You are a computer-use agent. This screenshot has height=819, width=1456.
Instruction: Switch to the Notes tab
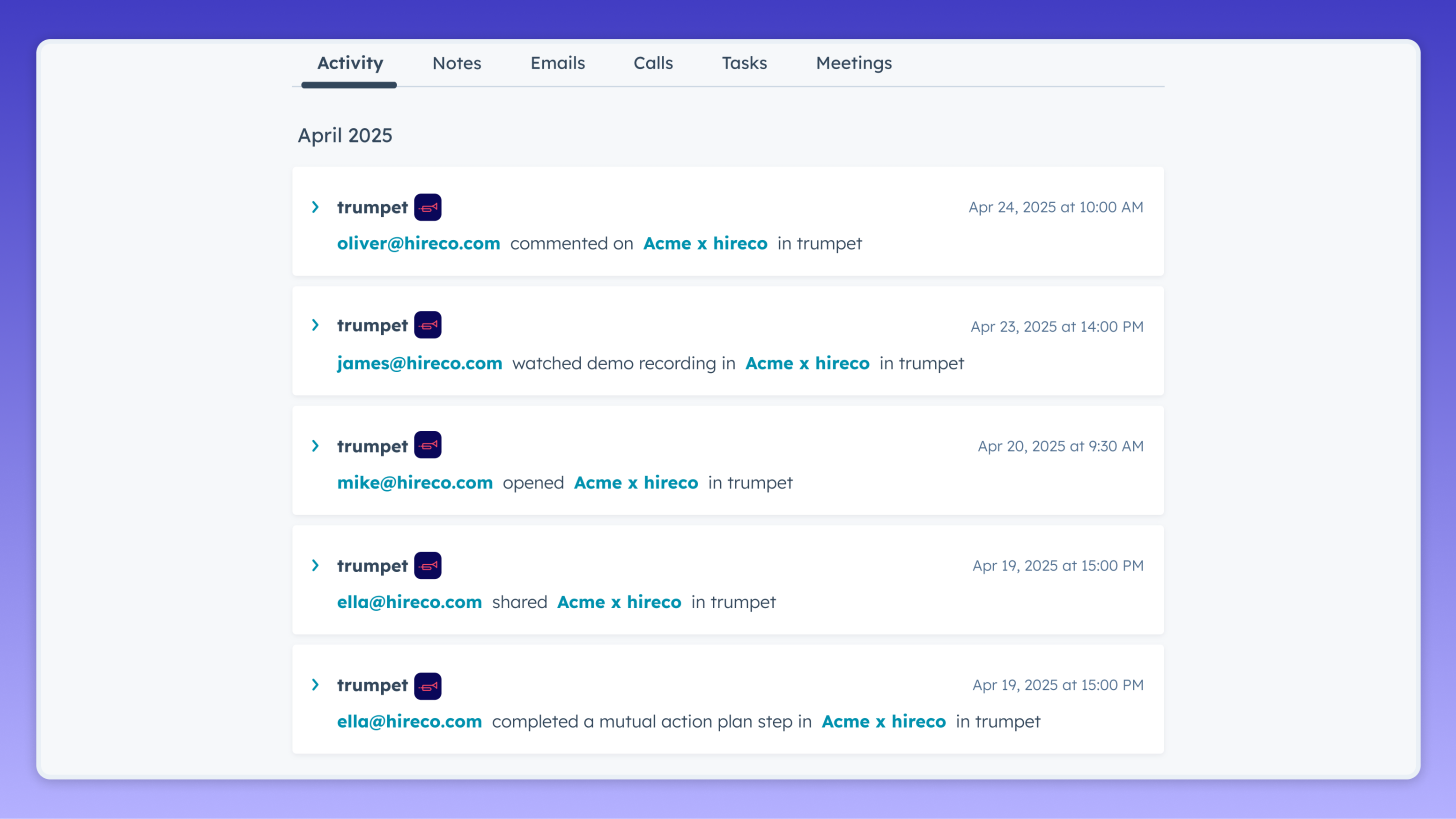457,63
